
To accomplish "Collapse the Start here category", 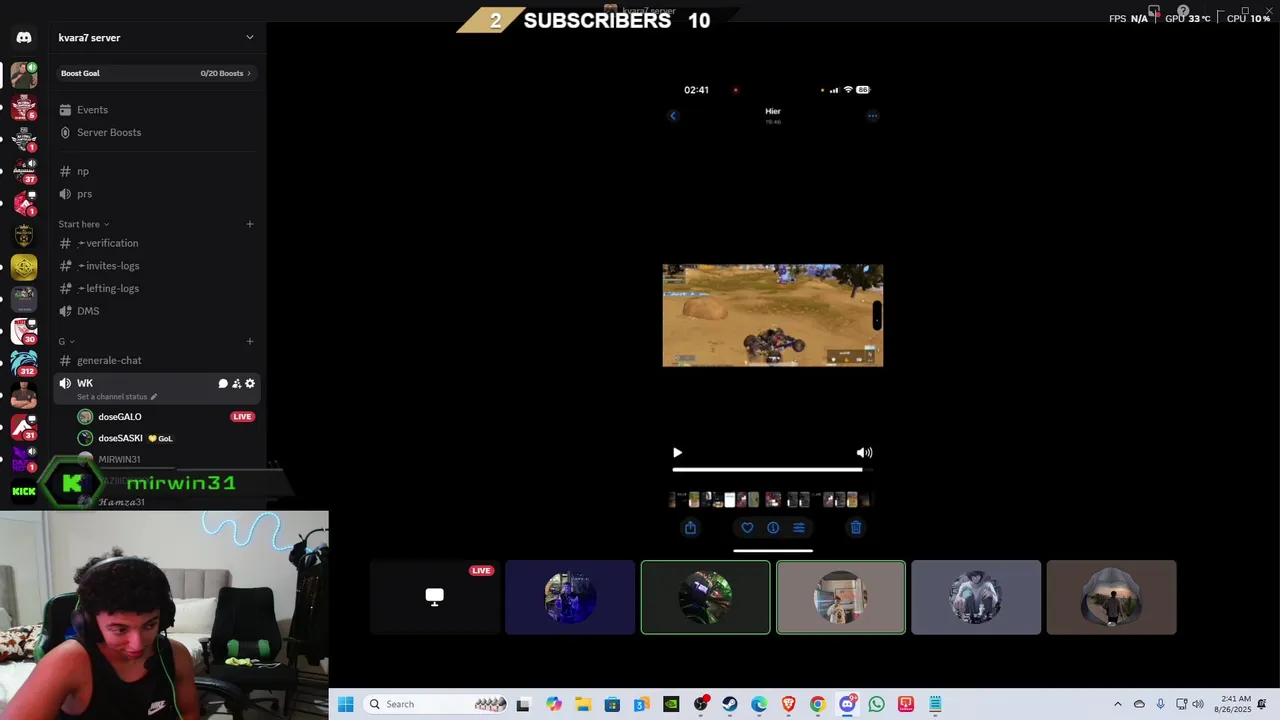I will click(83, 224).
